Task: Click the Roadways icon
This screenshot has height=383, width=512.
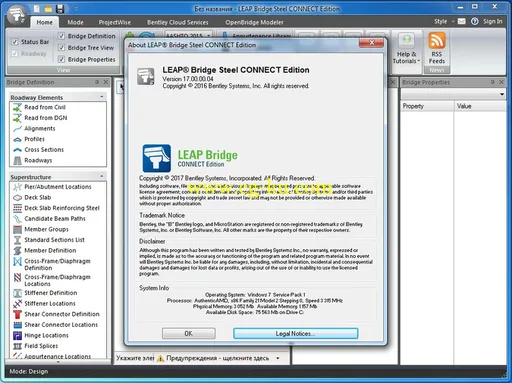Action: pyautogui.click(x=17, y=160)
